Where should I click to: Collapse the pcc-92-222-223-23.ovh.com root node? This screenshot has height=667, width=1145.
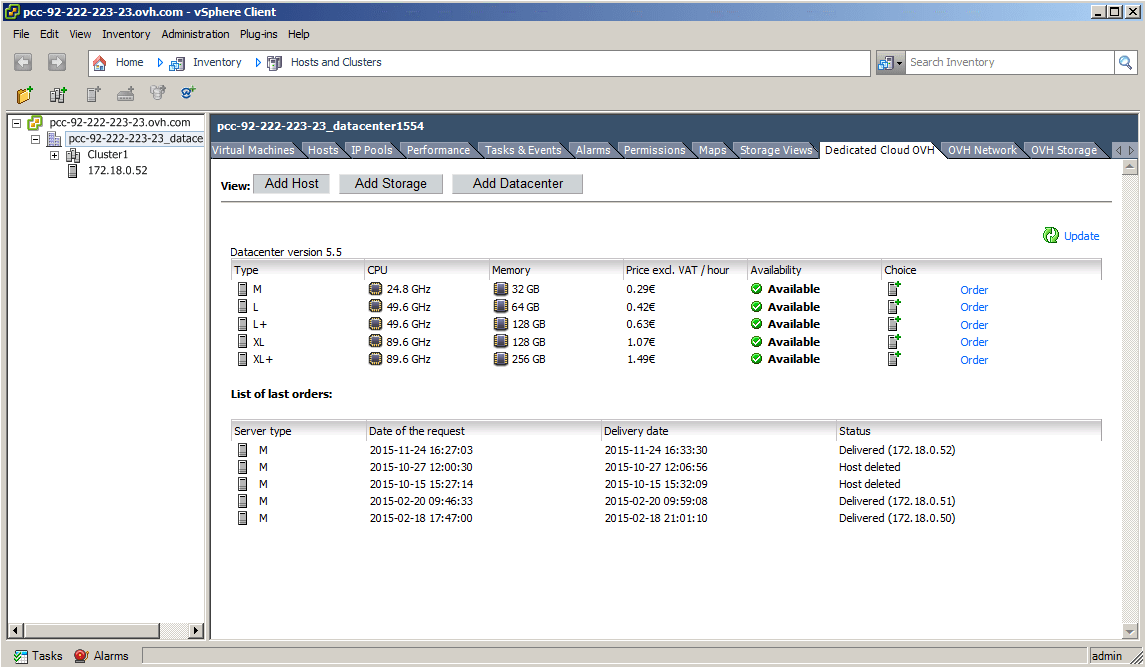click(x=16, y=123)
